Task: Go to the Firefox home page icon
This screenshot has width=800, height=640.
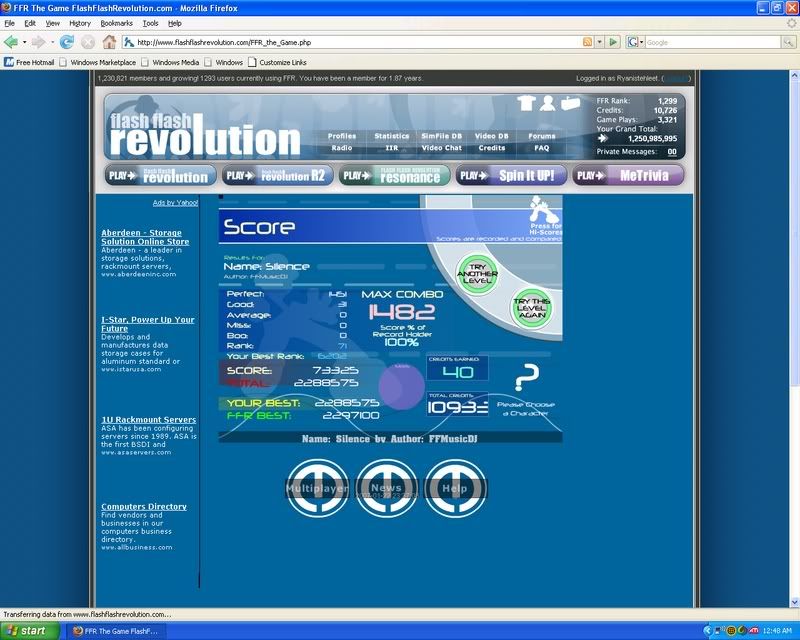Action: (x=109, y=42)
